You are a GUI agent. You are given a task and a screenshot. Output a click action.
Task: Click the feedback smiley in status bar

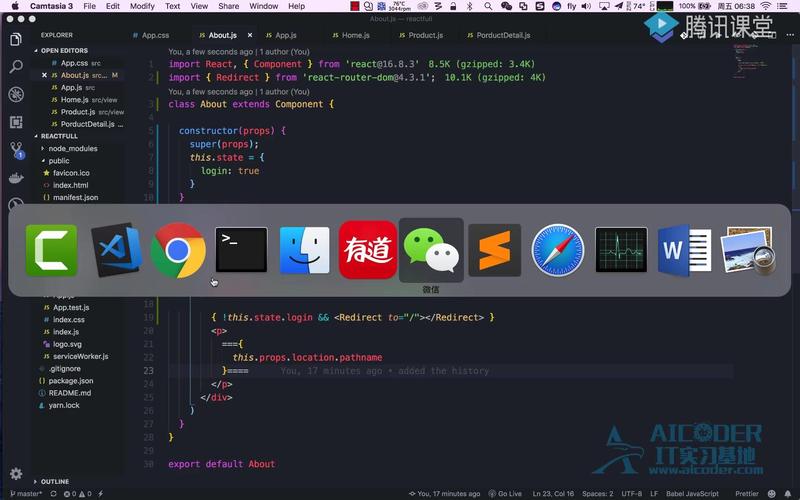(772, 493)
